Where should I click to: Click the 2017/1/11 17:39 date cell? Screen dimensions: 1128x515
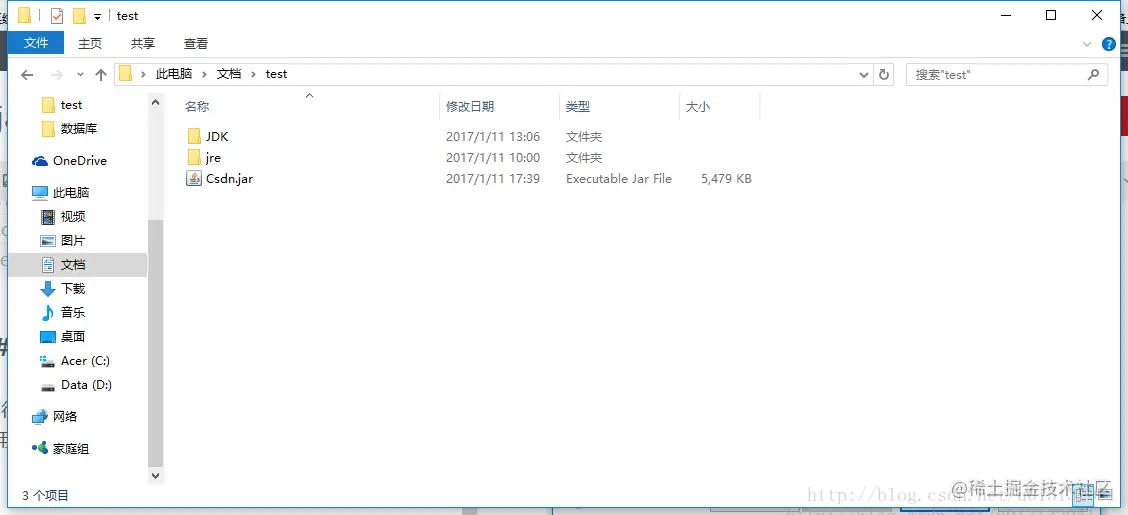493,178
